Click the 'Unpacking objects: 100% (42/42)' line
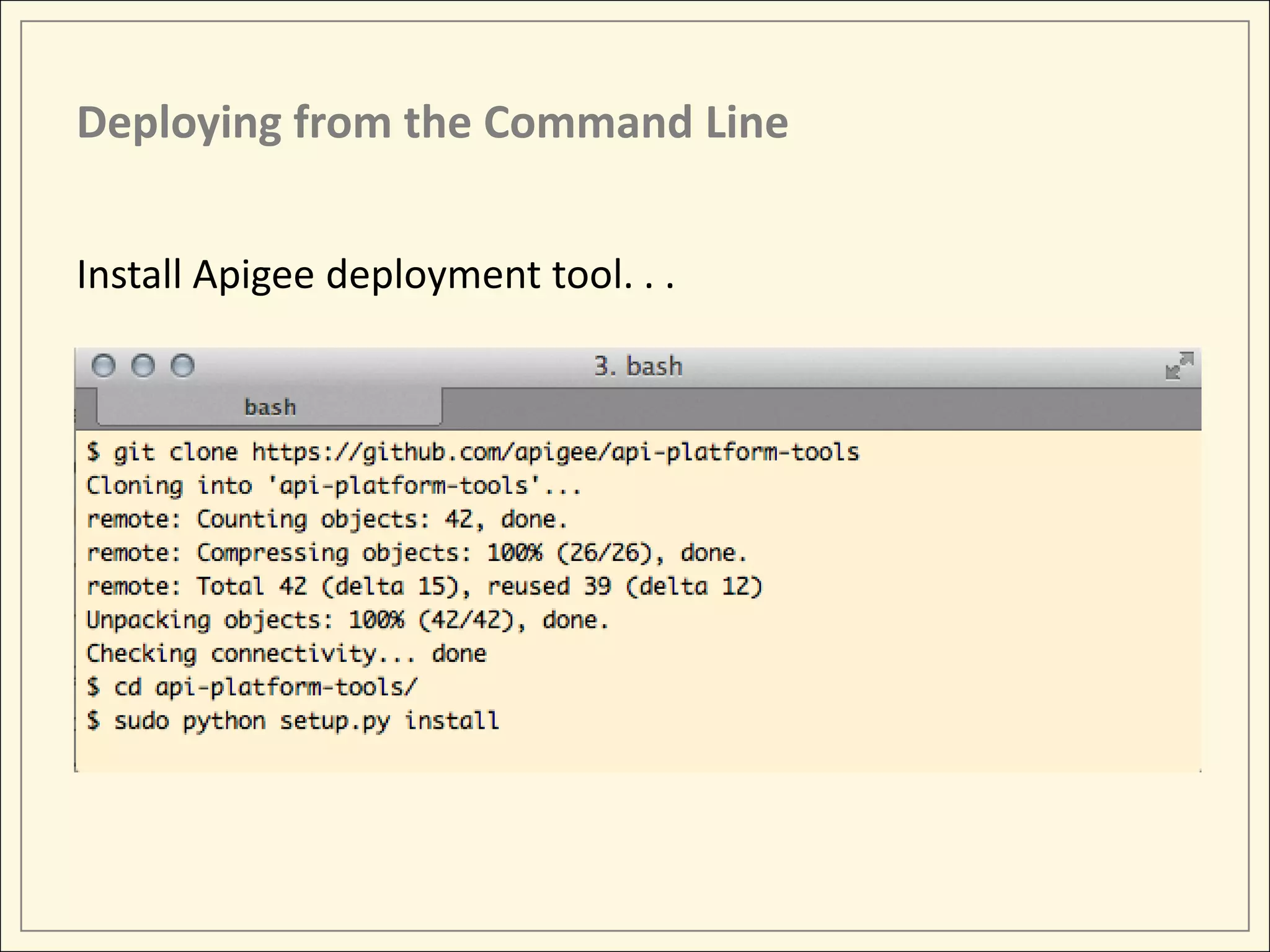 pyautogui.click(x=347, y=620)
